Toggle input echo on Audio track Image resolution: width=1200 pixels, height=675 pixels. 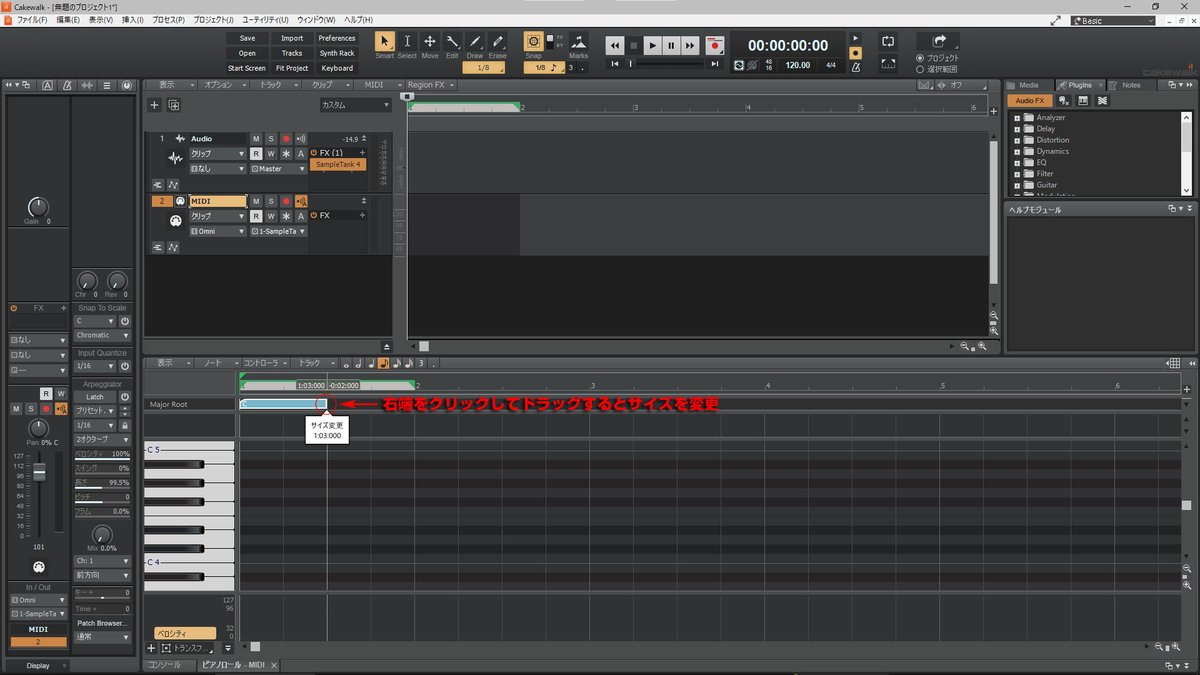click(x=300, y=139)
